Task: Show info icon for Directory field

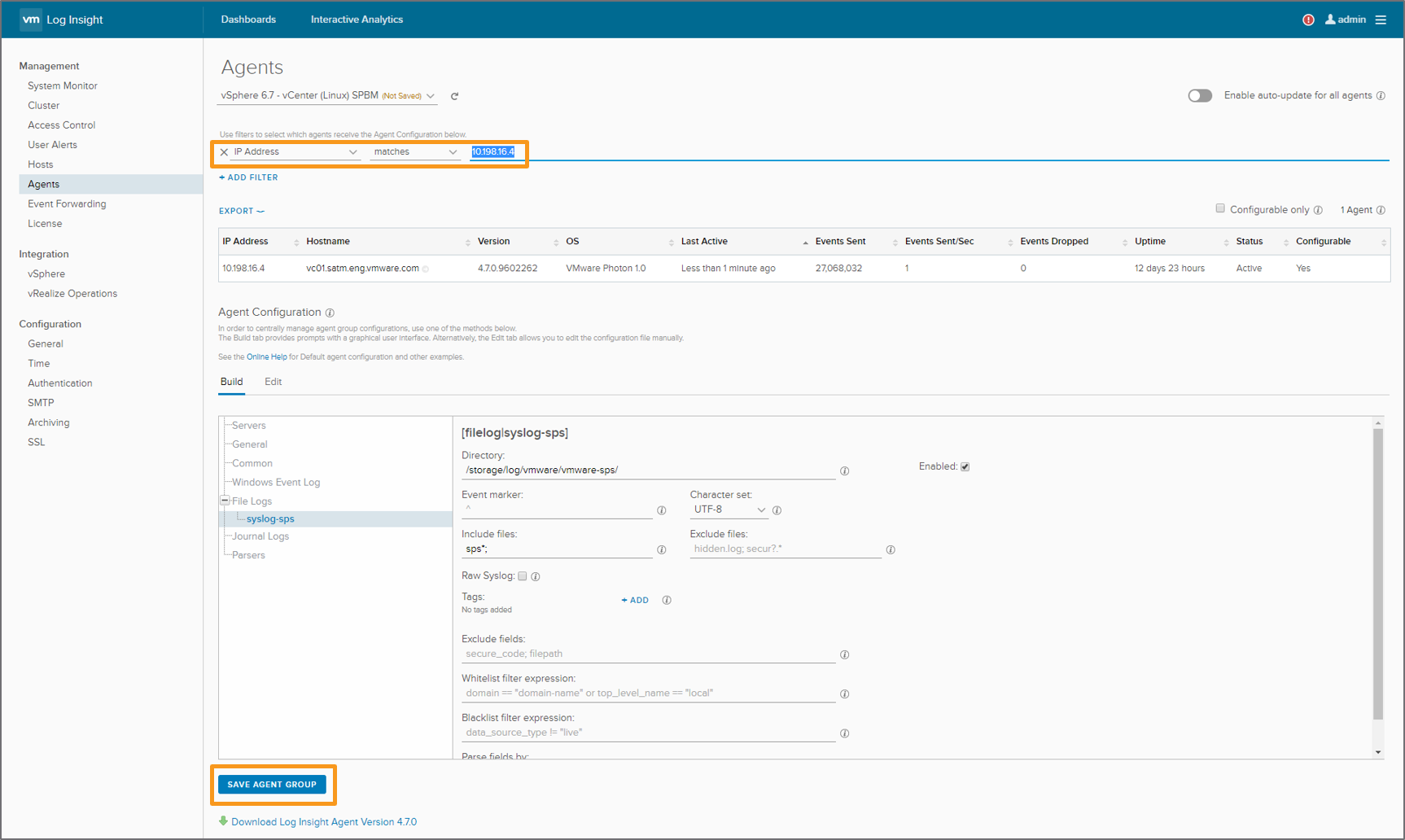Action: pos(844,471)
